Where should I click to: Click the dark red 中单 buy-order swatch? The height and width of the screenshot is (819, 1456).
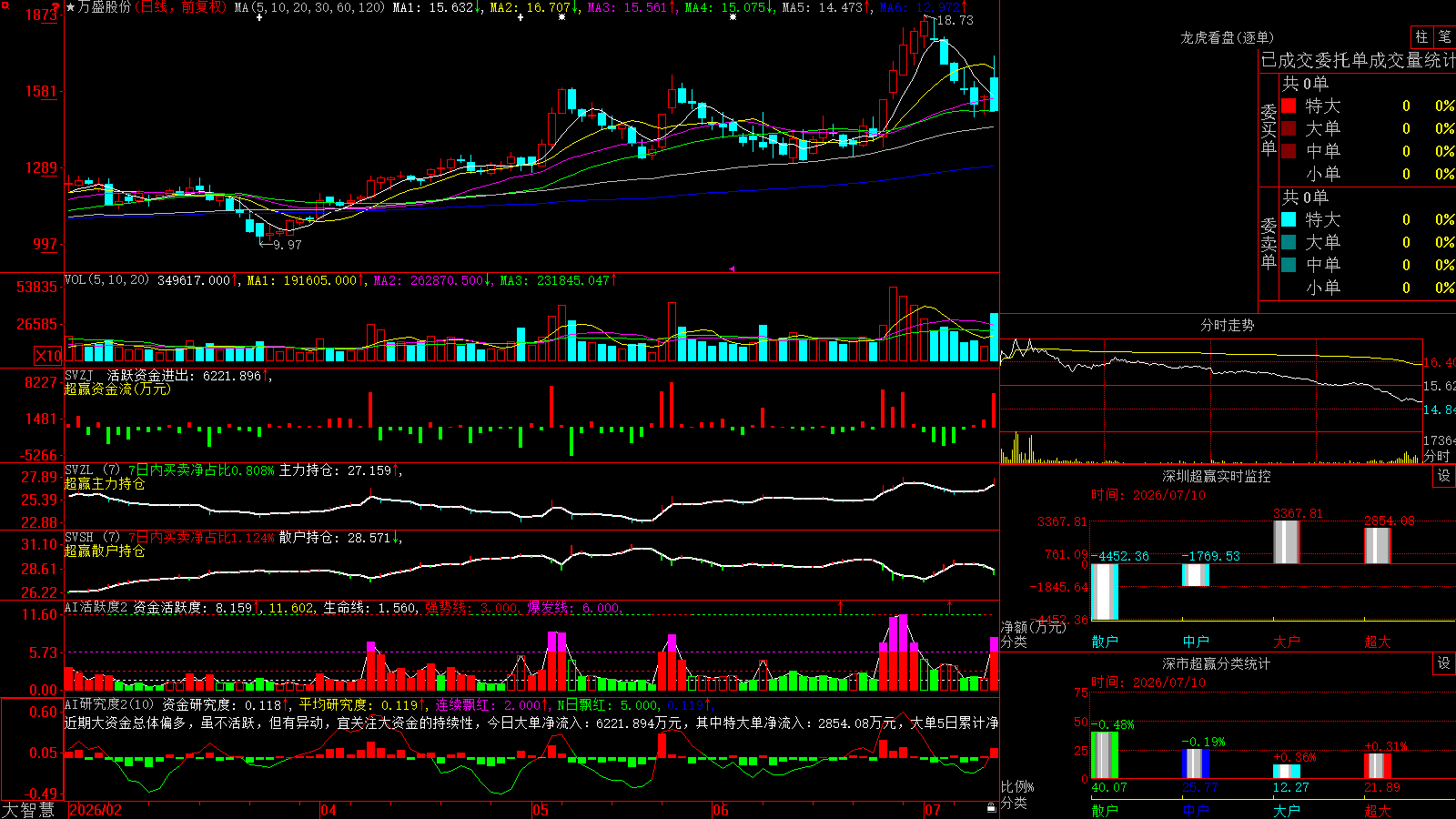[1289, 151]
